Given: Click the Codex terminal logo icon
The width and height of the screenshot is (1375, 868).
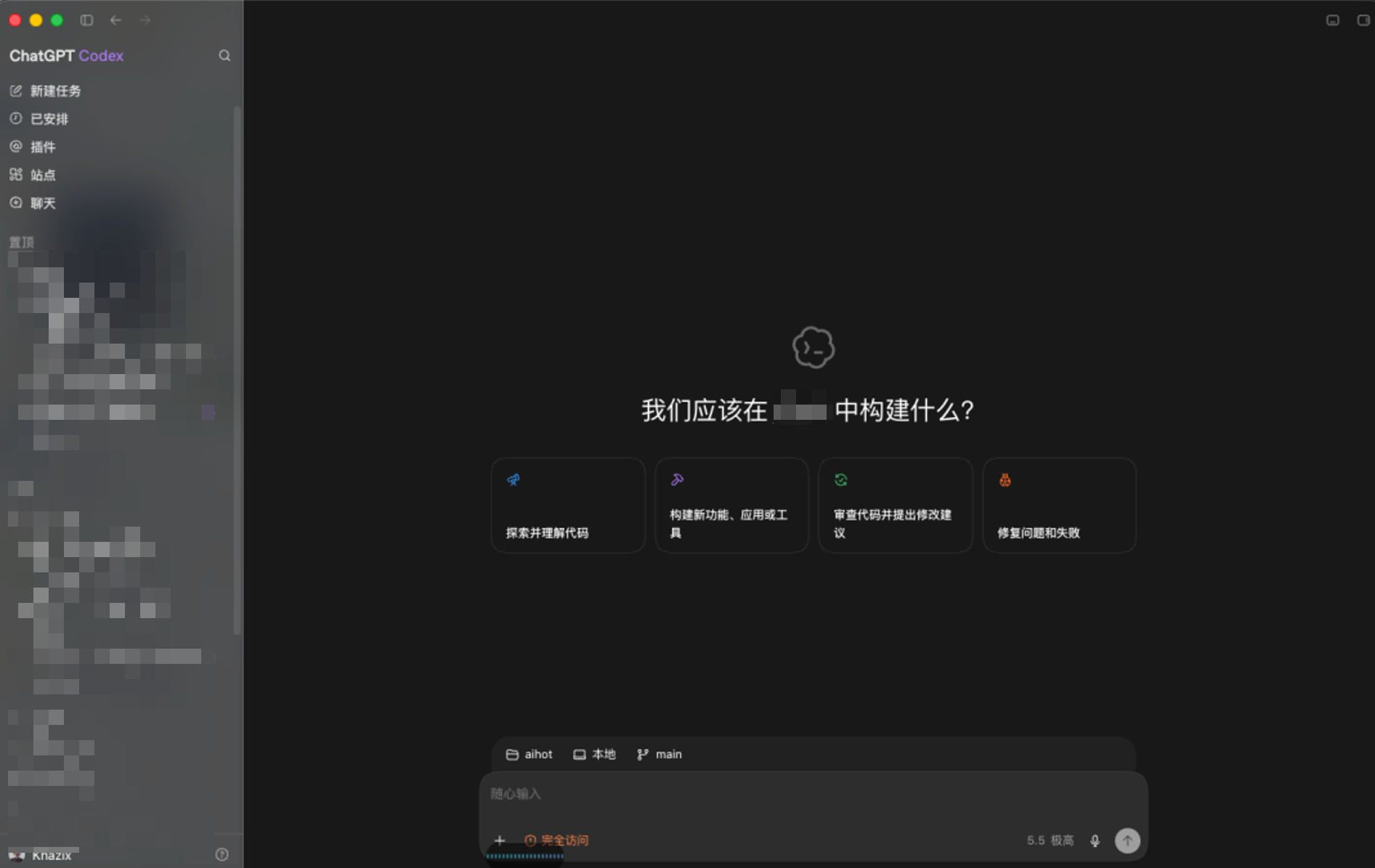Looking at the screenshot, I should 814,347.
